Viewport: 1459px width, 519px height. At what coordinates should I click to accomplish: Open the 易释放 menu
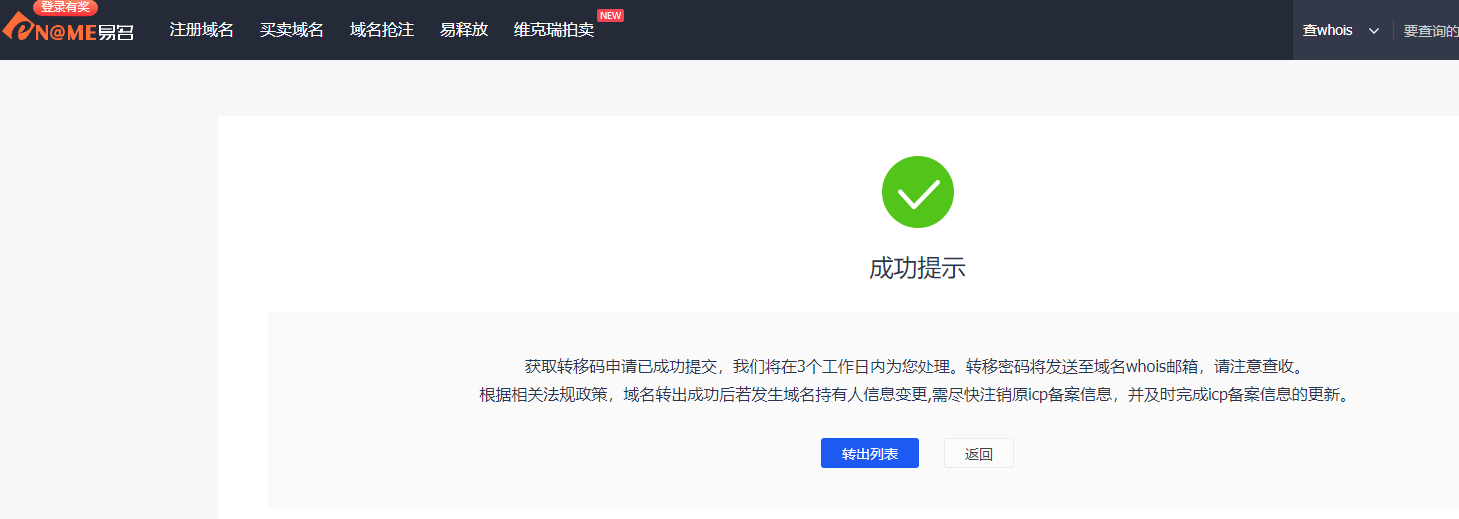(x=463, y=30)
